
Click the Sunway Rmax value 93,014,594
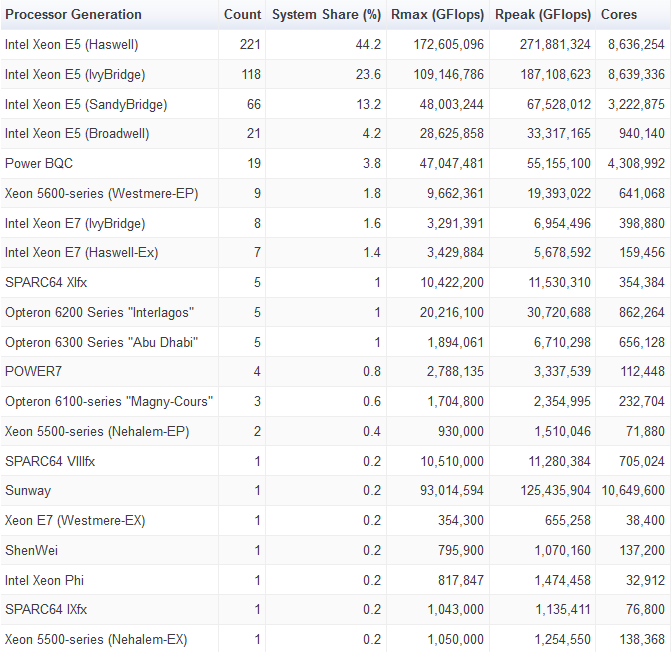pyautogui.click(x=451, y=490)
